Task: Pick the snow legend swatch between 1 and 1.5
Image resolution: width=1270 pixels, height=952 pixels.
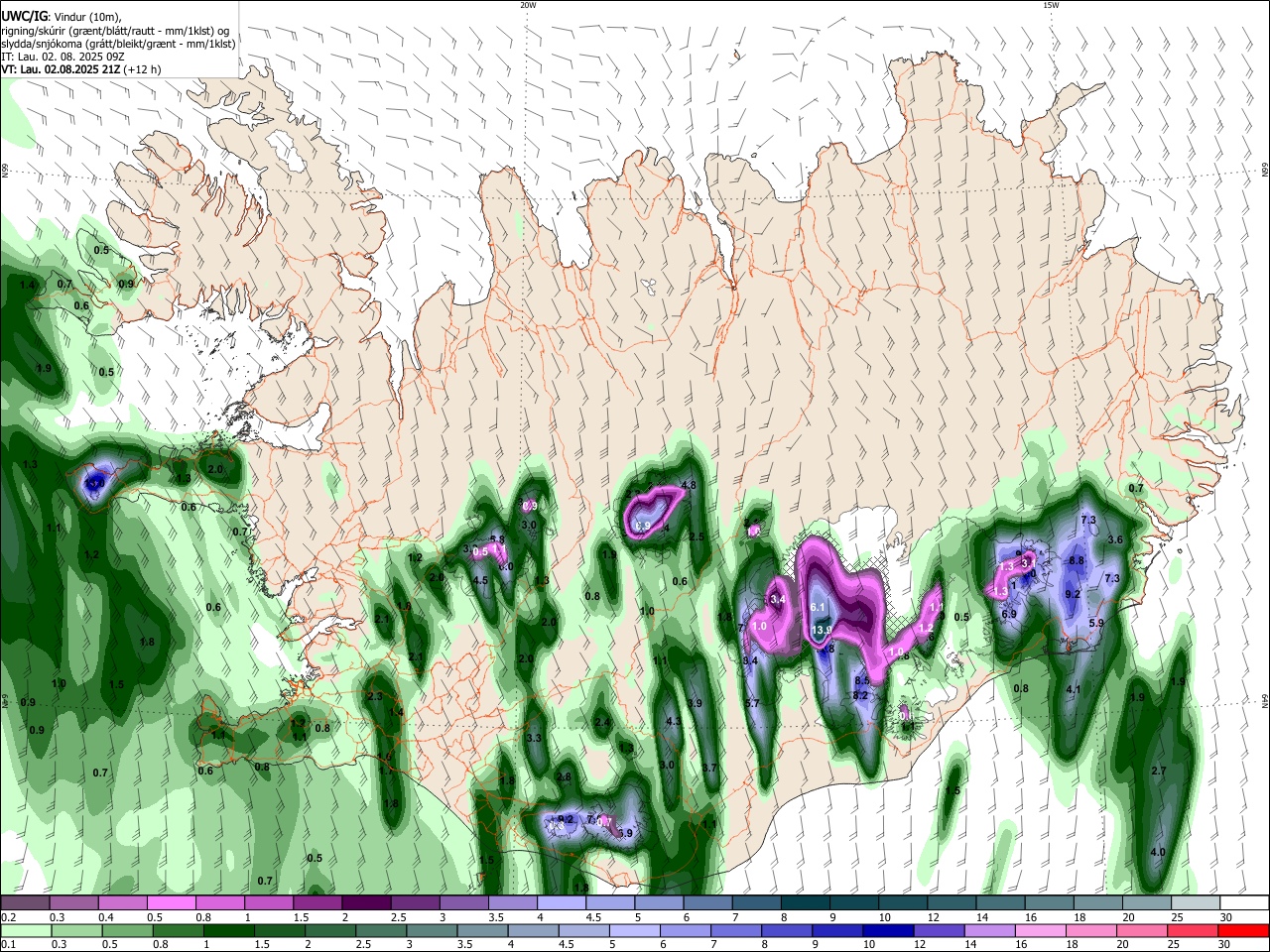Action: 269,903
